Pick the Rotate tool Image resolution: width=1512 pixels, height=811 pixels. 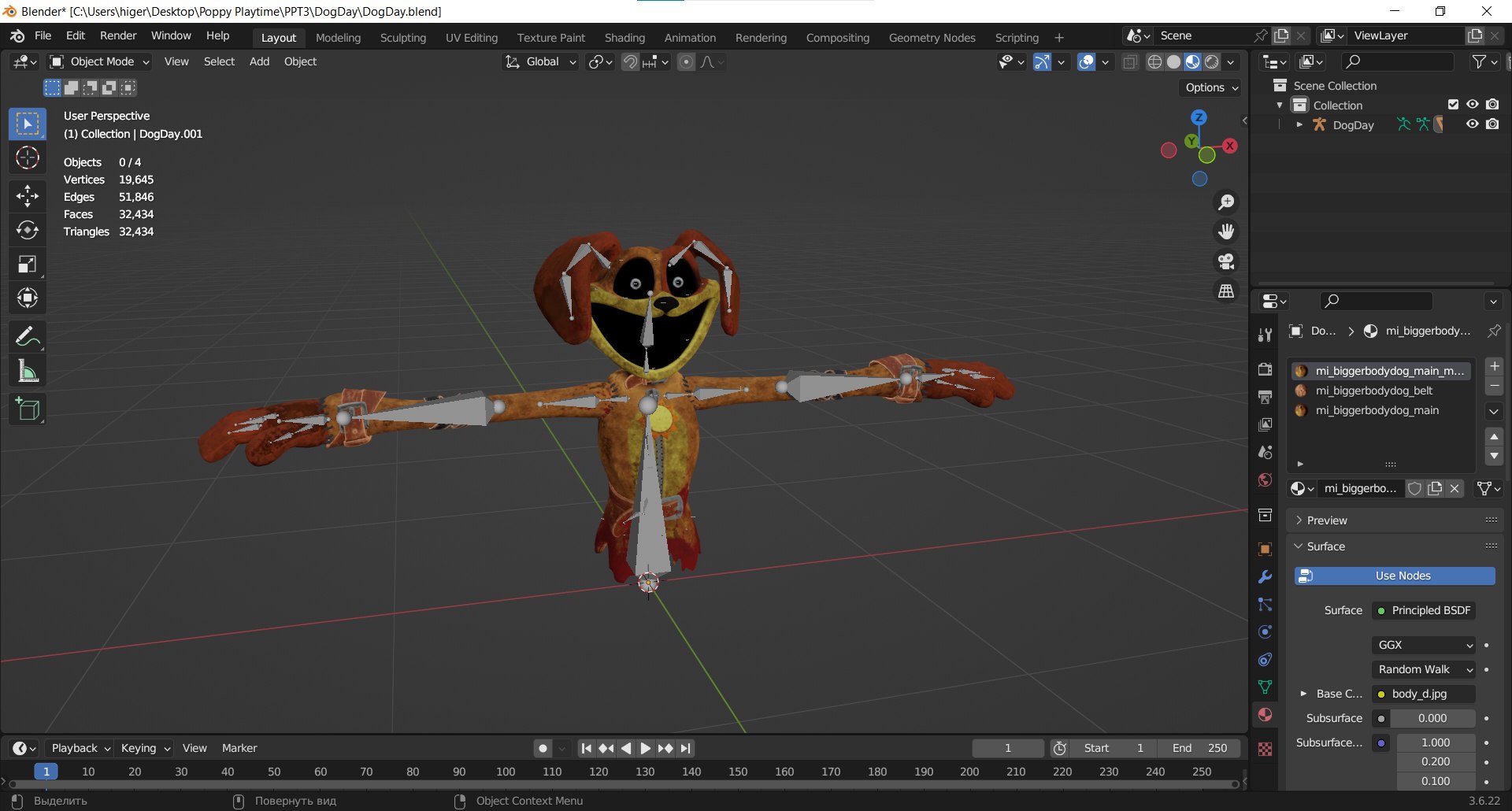click(28, 230)
